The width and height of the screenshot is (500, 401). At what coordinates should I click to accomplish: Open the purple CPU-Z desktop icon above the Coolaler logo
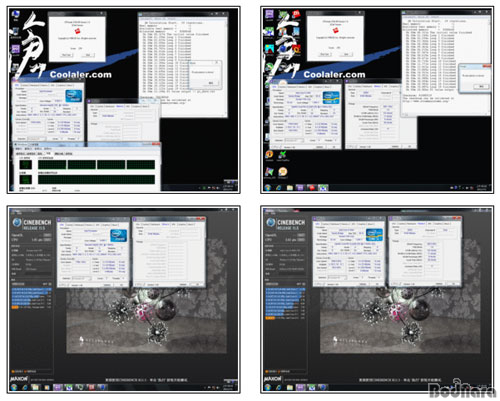click(269, 14)
